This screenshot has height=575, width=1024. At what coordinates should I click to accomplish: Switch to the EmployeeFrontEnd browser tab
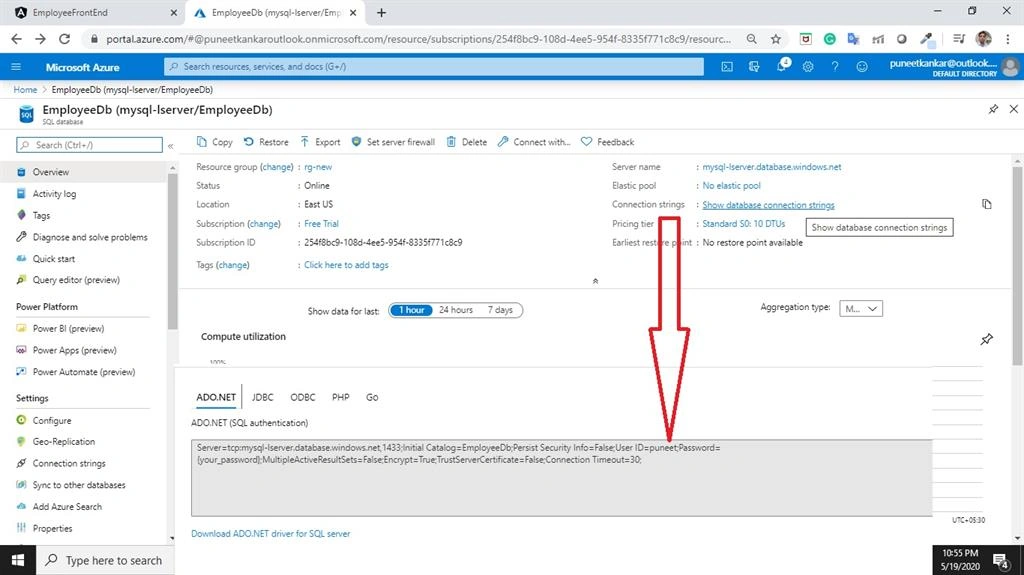click(93, 12)
